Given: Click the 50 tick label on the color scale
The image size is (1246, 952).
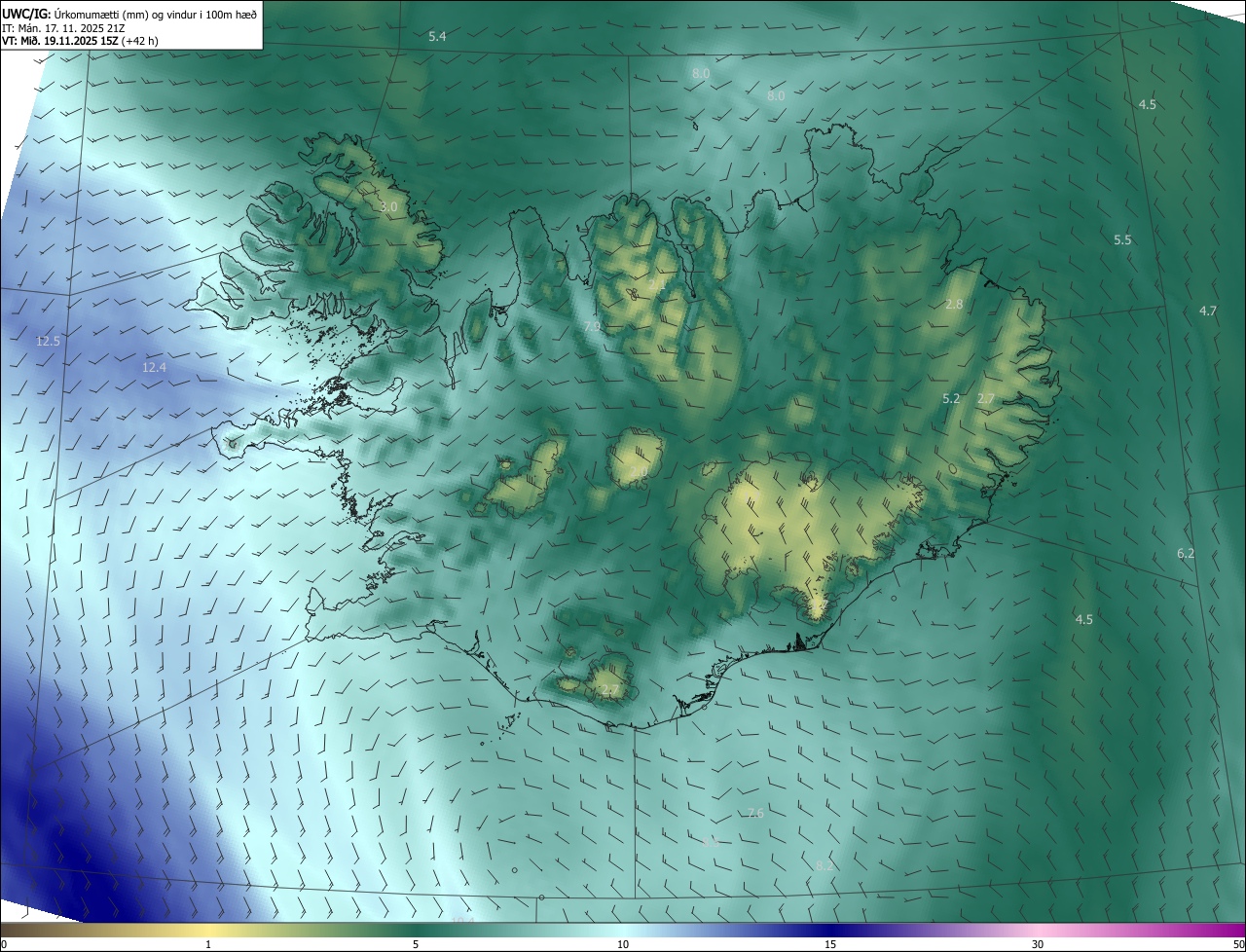Looking at the screenshot, I should click(x=1238, y=945).
